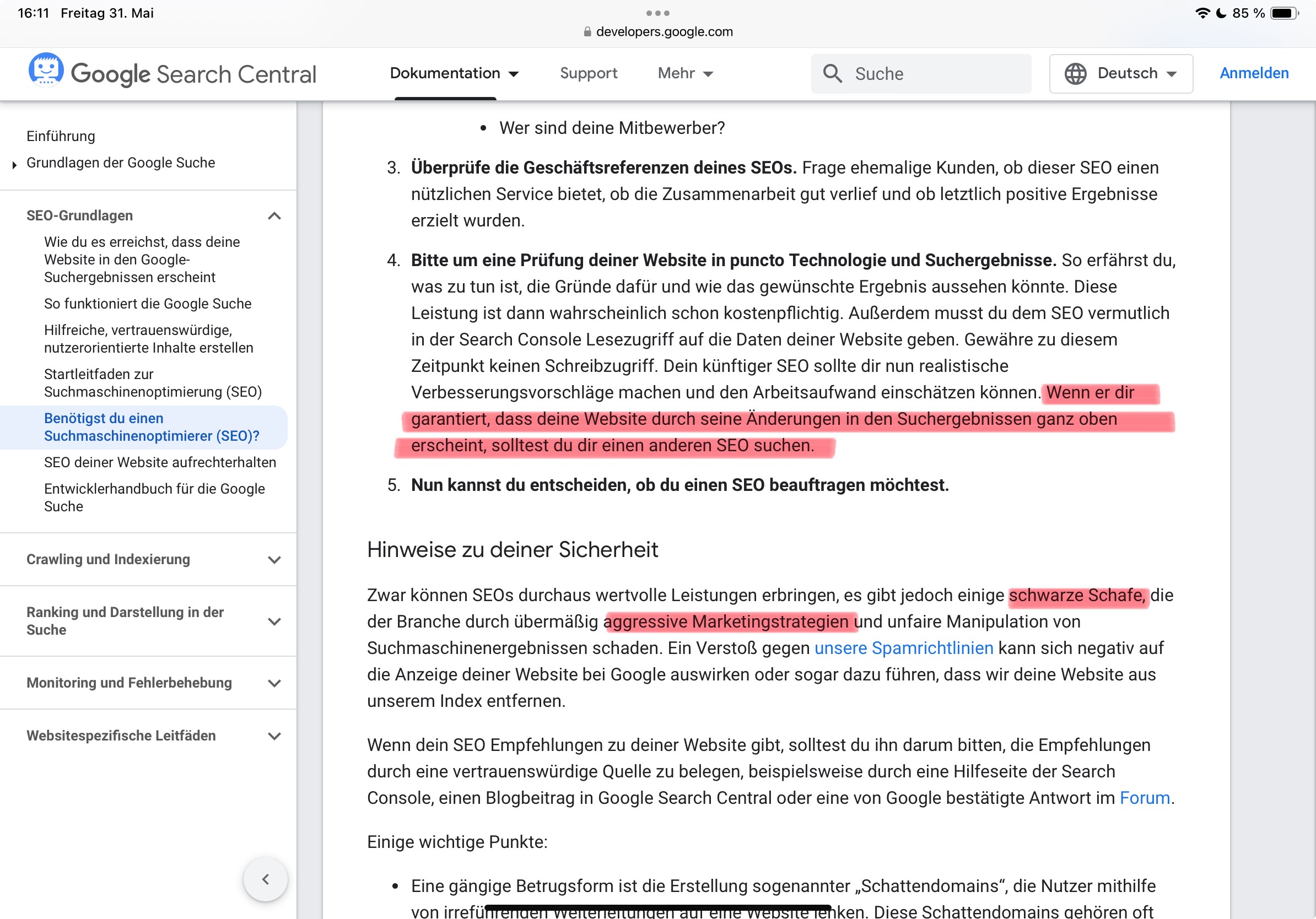The width and height of the screenshot is (1316, 919).
Task: Open 'SEO deiner Website aufrechterhalten'
Action: [x=160, y=462]
